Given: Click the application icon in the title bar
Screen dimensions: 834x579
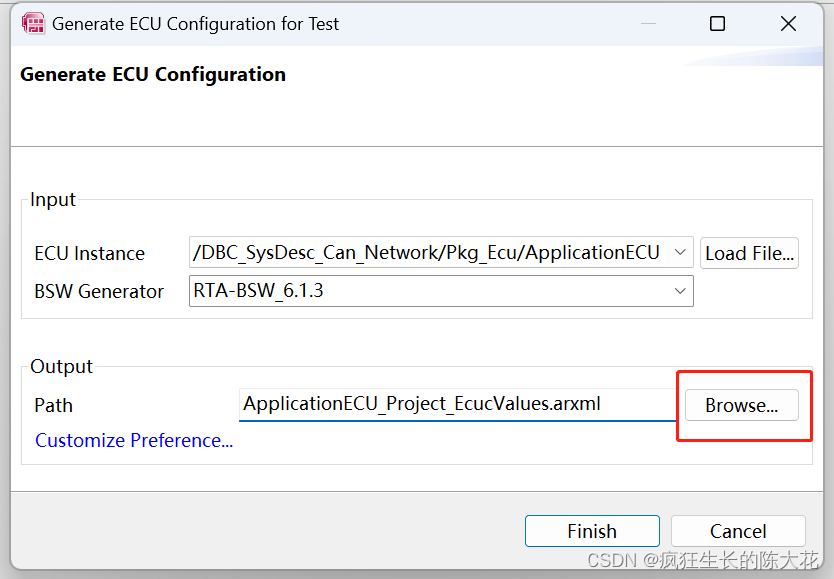Looking at the screenshot, I should coord(33,23).
